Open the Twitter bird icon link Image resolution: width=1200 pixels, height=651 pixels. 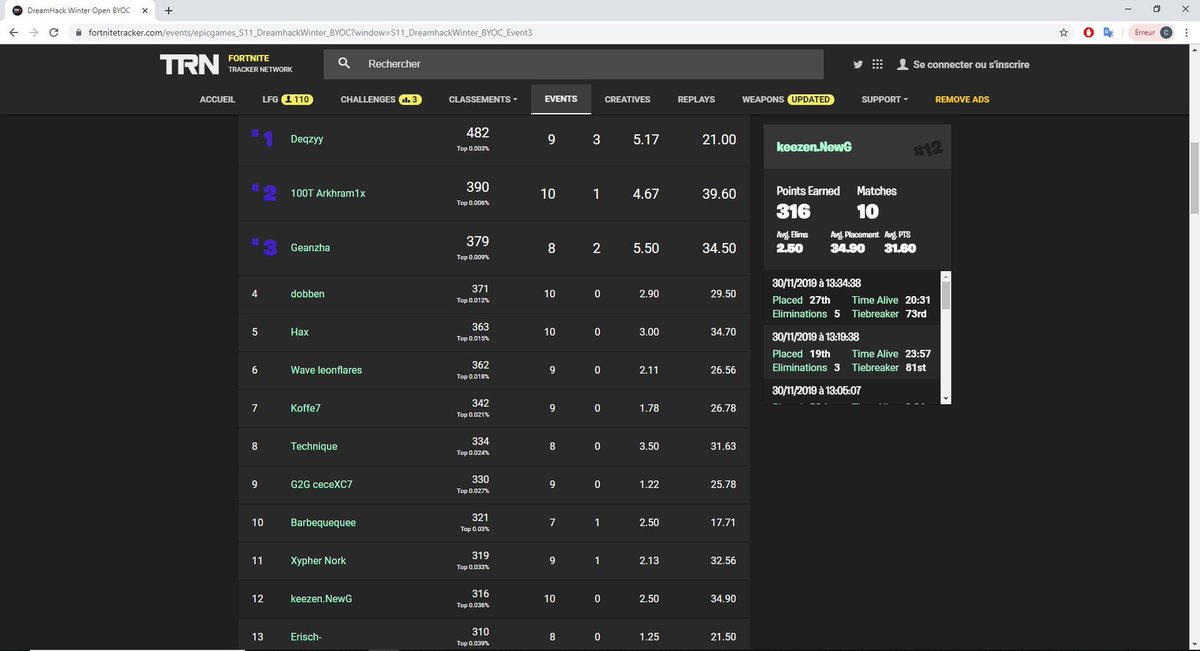(858, 64)
